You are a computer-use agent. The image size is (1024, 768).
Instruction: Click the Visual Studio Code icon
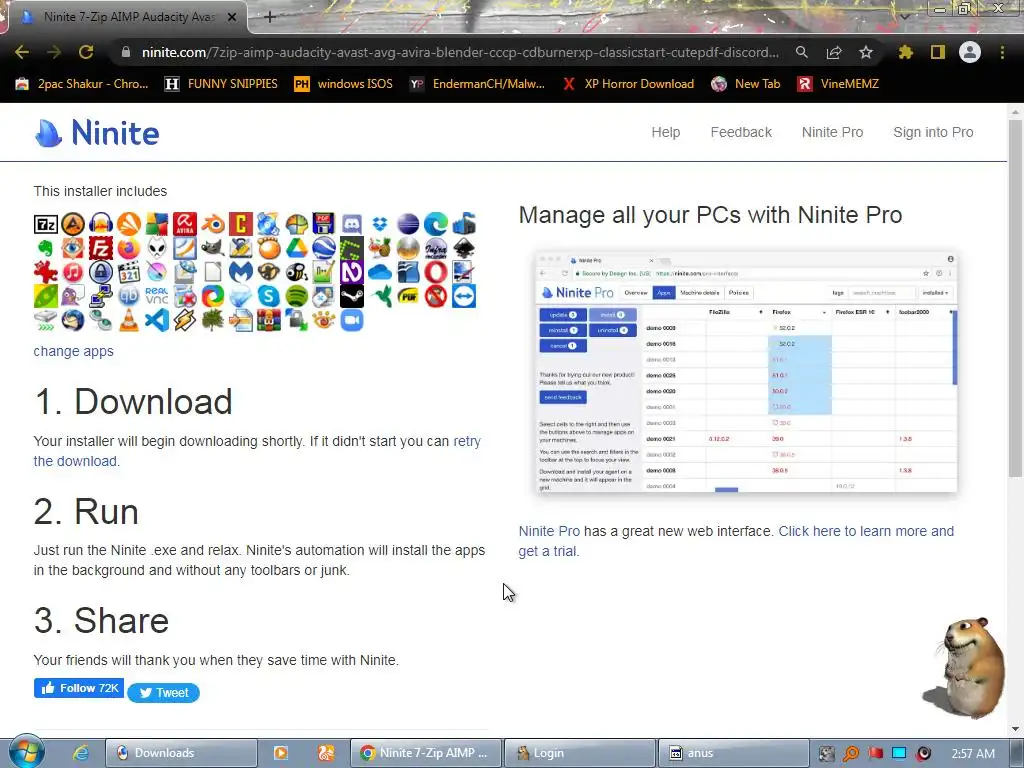(157, 320)
